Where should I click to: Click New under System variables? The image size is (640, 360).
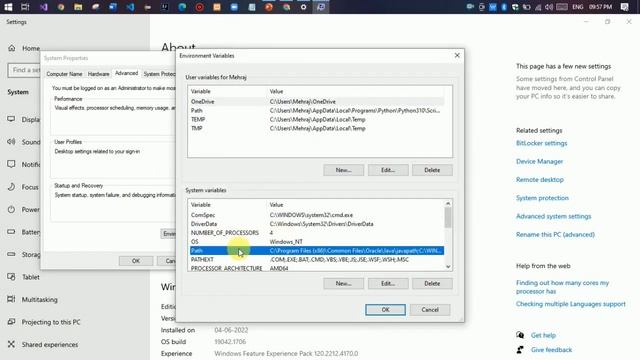343,283
